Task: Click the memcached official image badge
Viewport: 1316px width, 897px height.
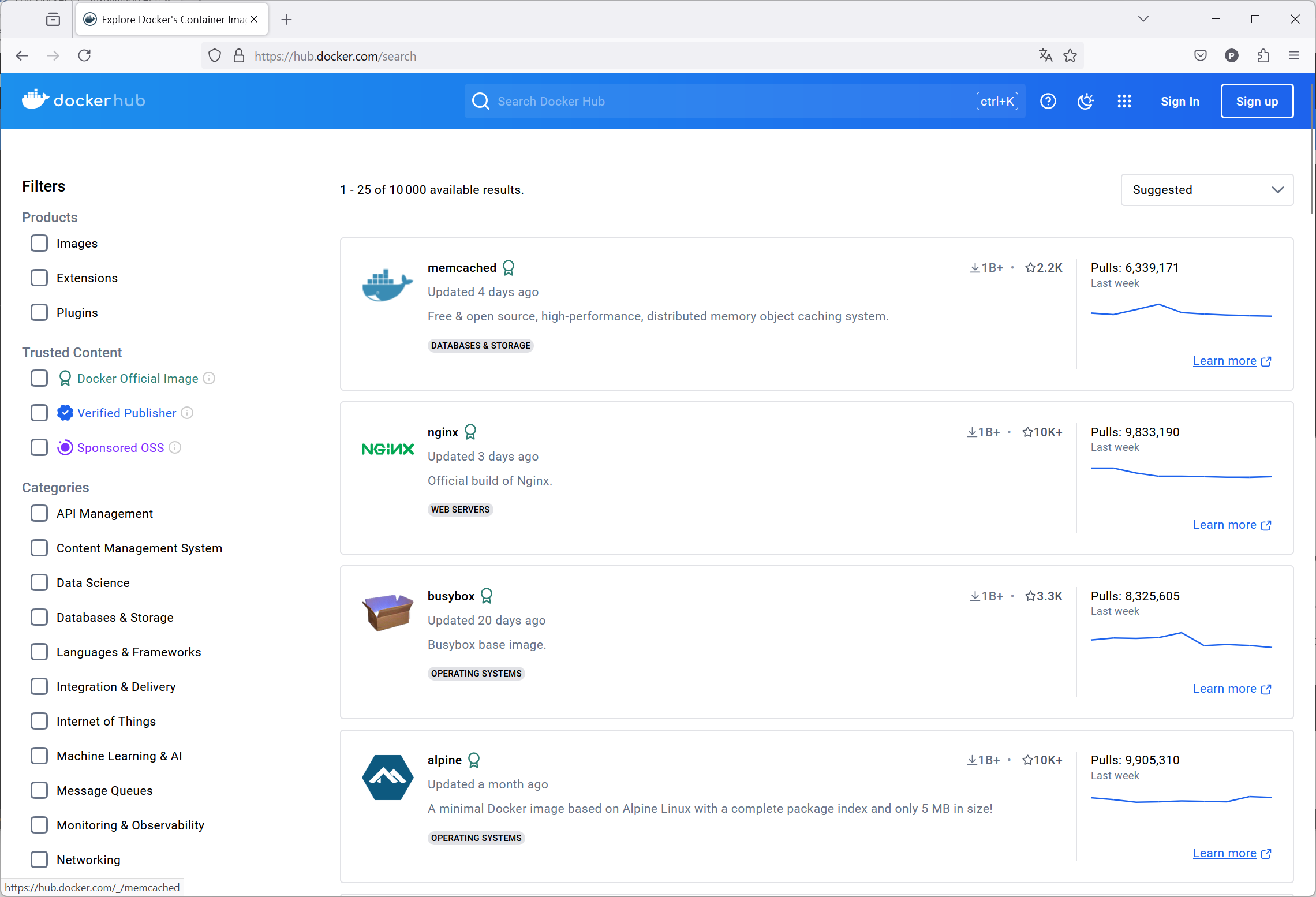Action: 509,268
